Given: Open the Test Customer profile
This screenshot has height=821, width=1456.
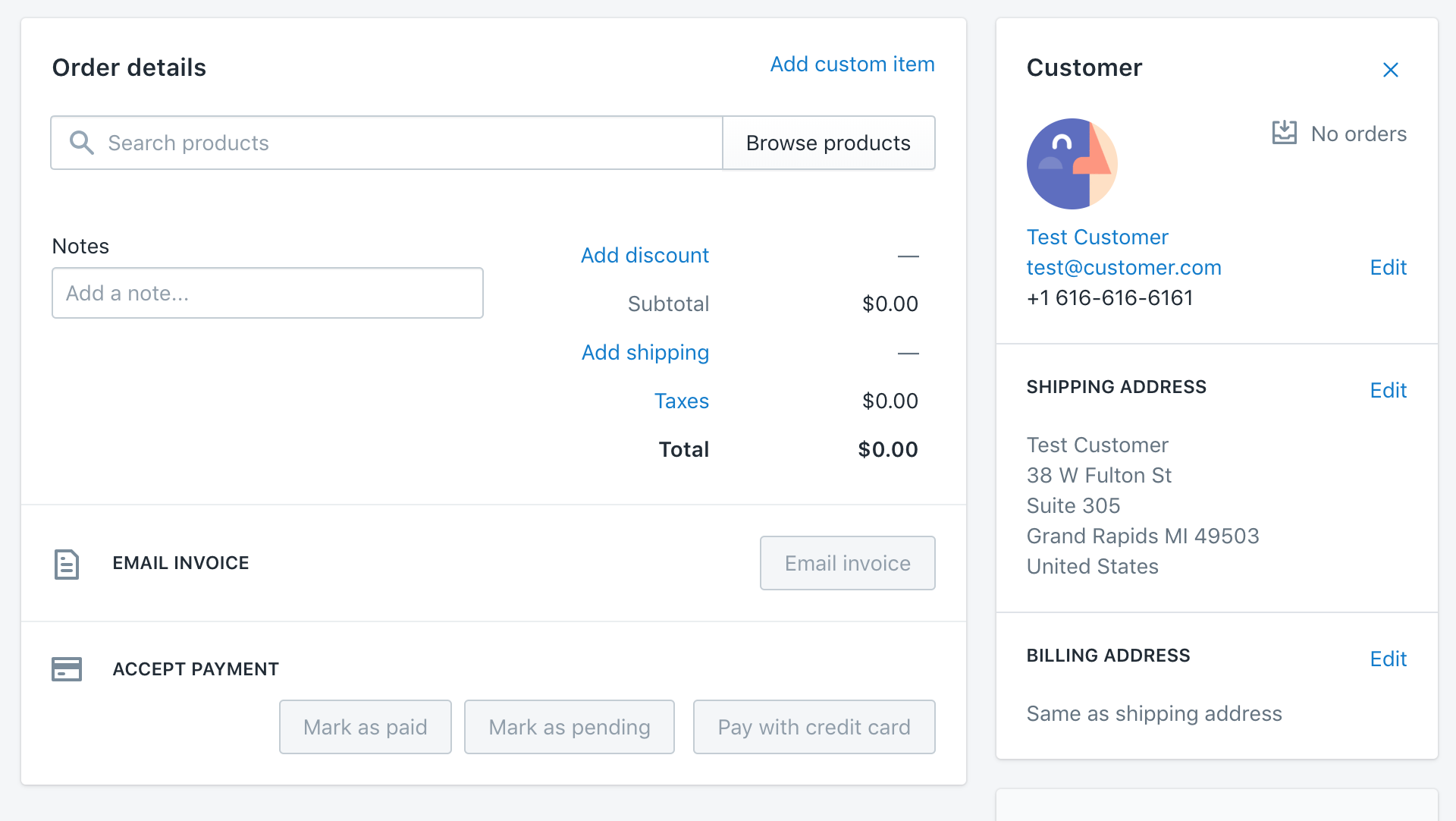Looking at the screenshot, I should coord(1097,237).
